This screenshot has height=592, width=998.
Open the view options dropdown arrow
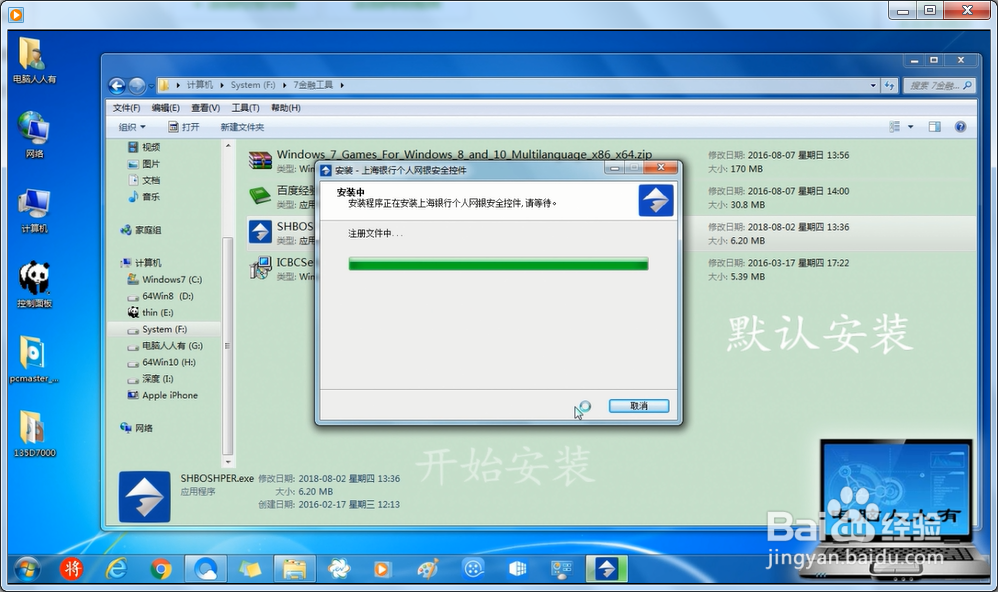pyautogui.click(x=910, y=127)
